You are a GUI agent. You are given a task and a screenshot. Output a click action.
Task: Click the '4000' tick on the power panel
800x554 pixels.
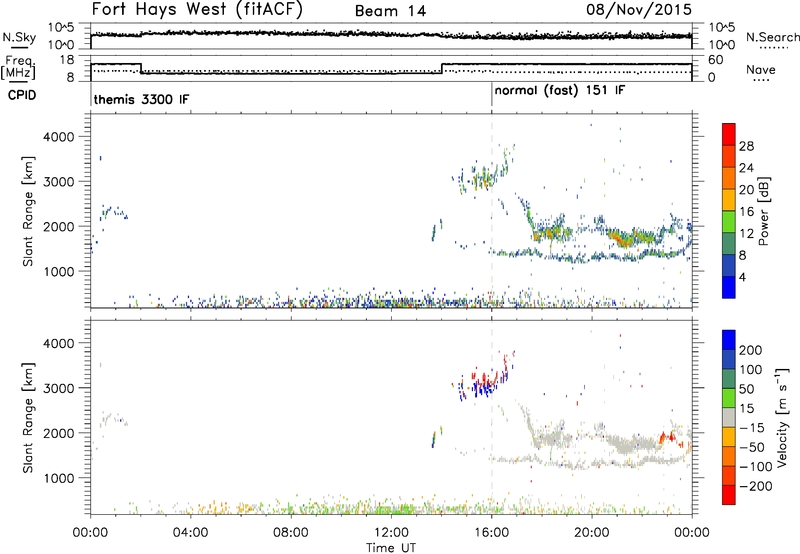58,137
